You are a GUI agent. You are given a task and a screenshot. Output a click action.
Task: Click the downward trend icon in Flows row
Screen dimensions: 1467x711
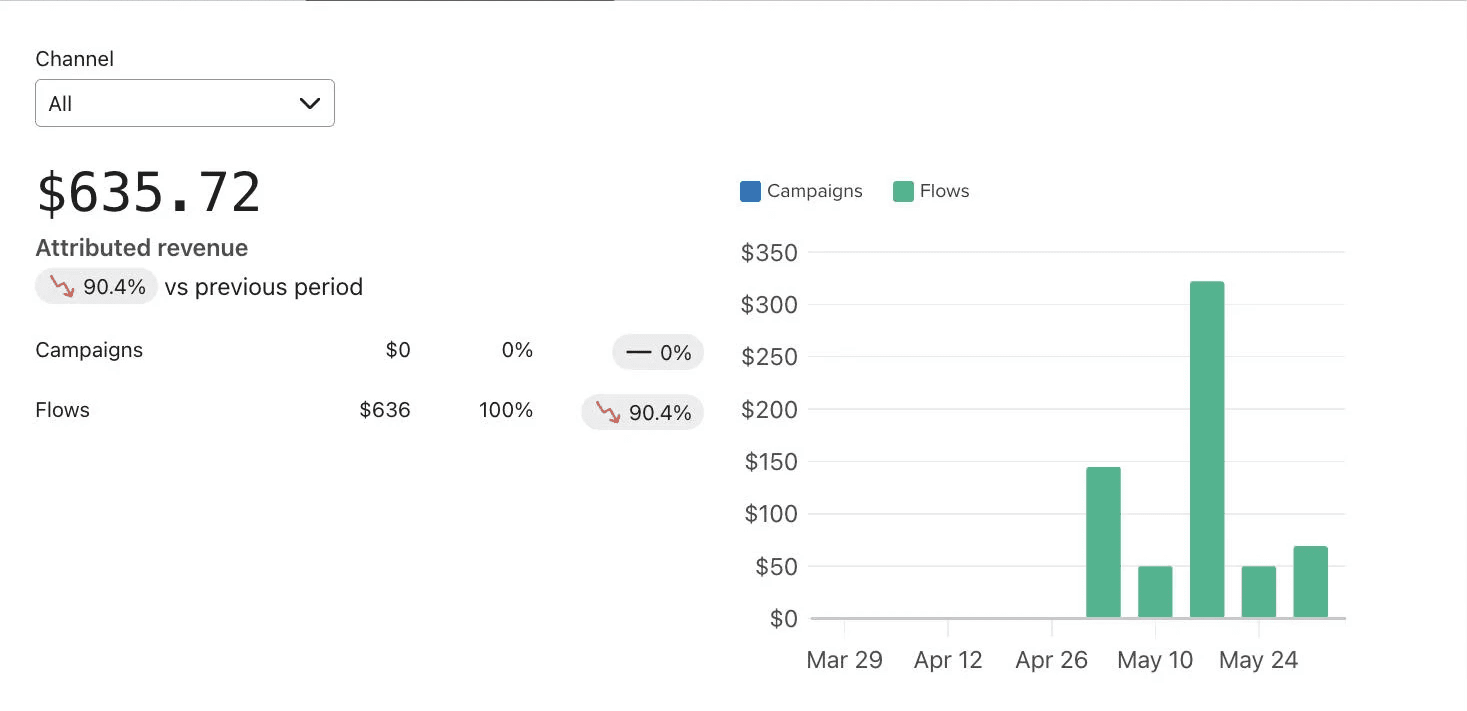point(608,412)
